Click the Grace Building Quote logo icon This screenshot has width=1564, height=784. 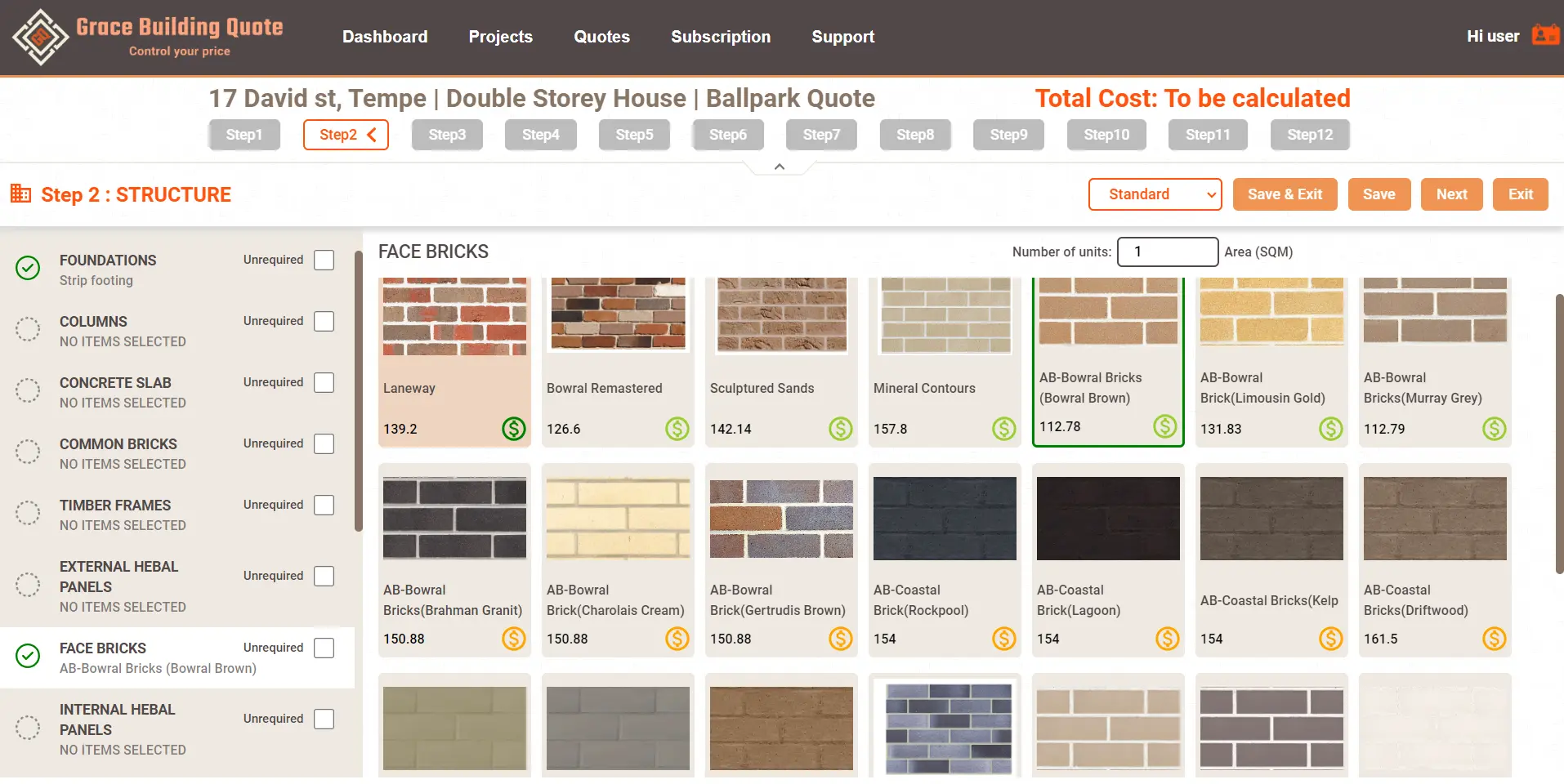click(40, 37)
